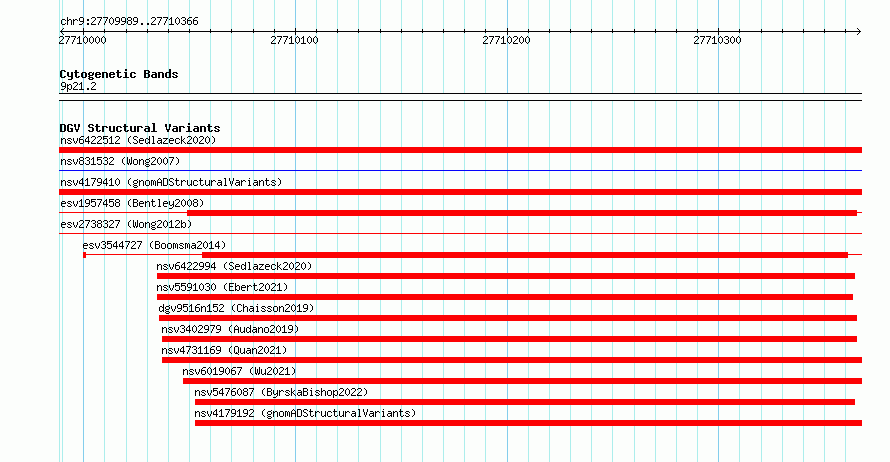Image resolution: width=890 pixels, height=462 pixels.
Task: Click ruler position 27710000
Action: [82, 40]
